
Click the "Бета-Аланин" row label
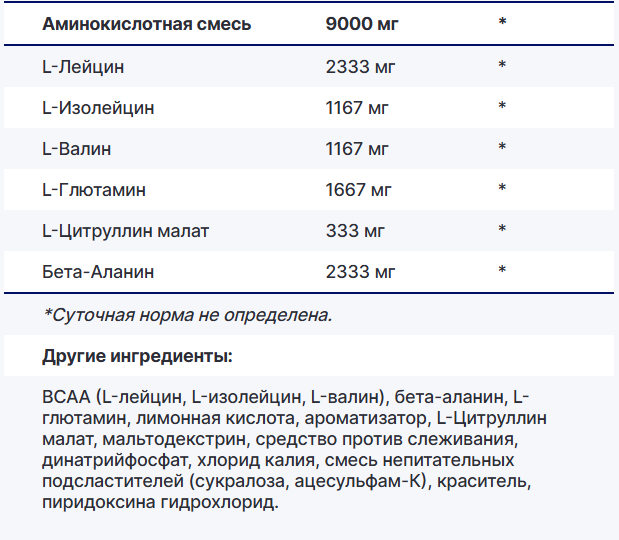coord(98,271)
